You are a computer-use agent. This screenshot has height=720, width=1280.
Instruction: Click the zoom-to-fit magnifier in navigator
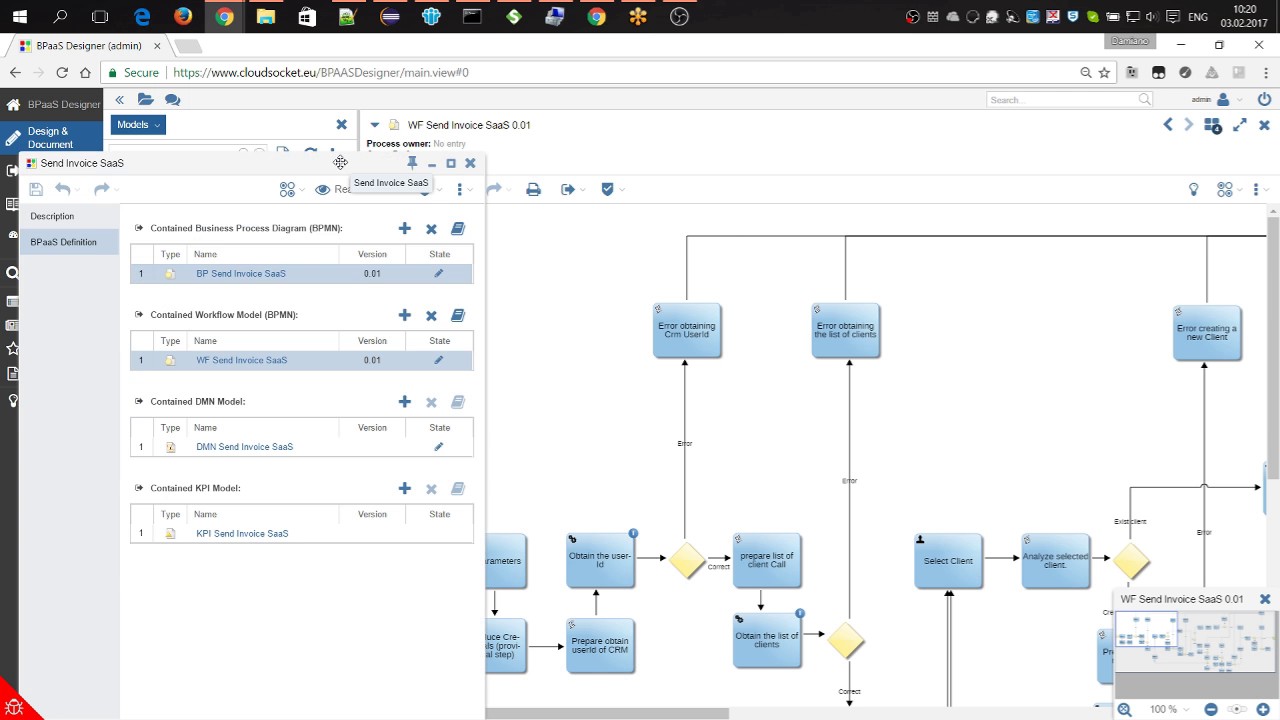click(1125, 709)
